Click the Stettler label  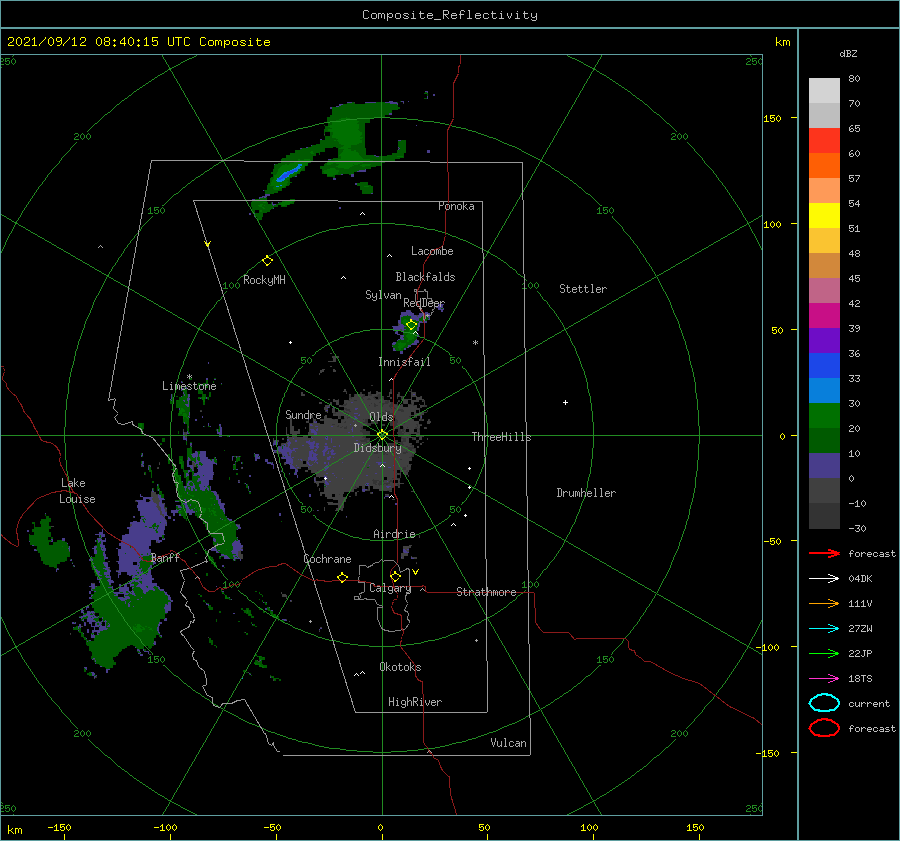583,289
